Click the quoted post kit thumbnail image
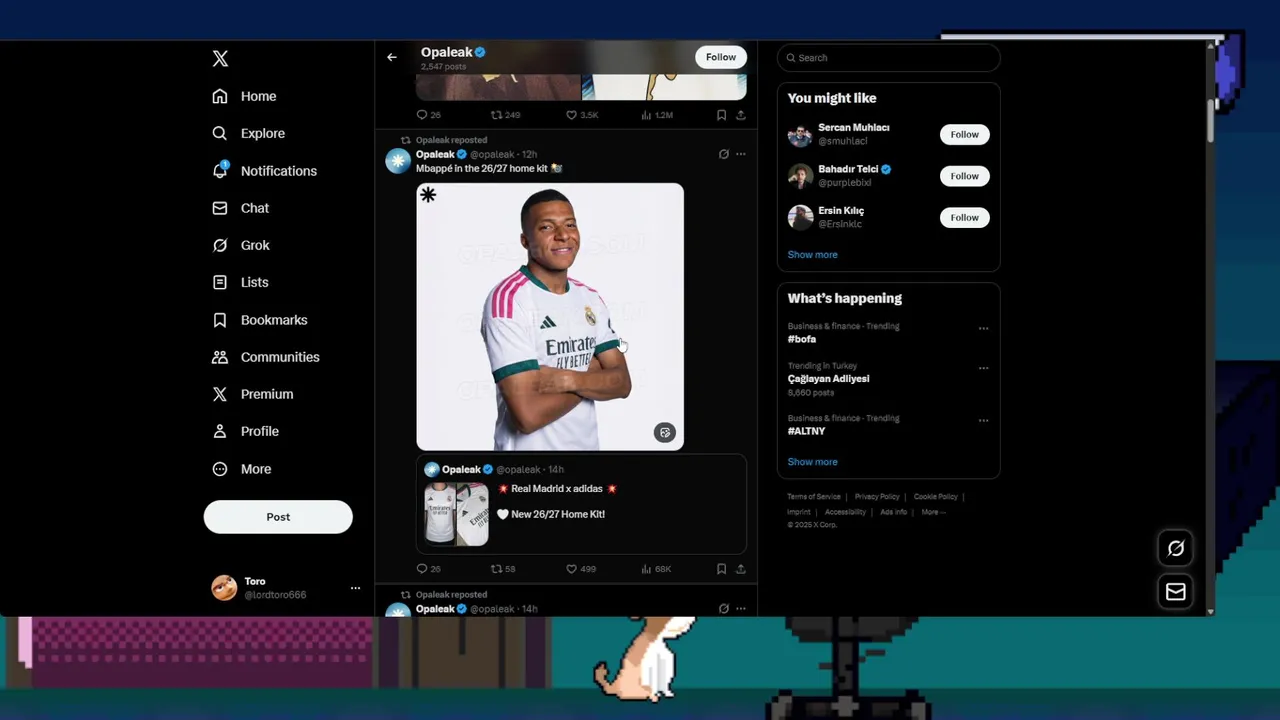This screenshot has width=1280, height=720. click(x=457, y=514)
